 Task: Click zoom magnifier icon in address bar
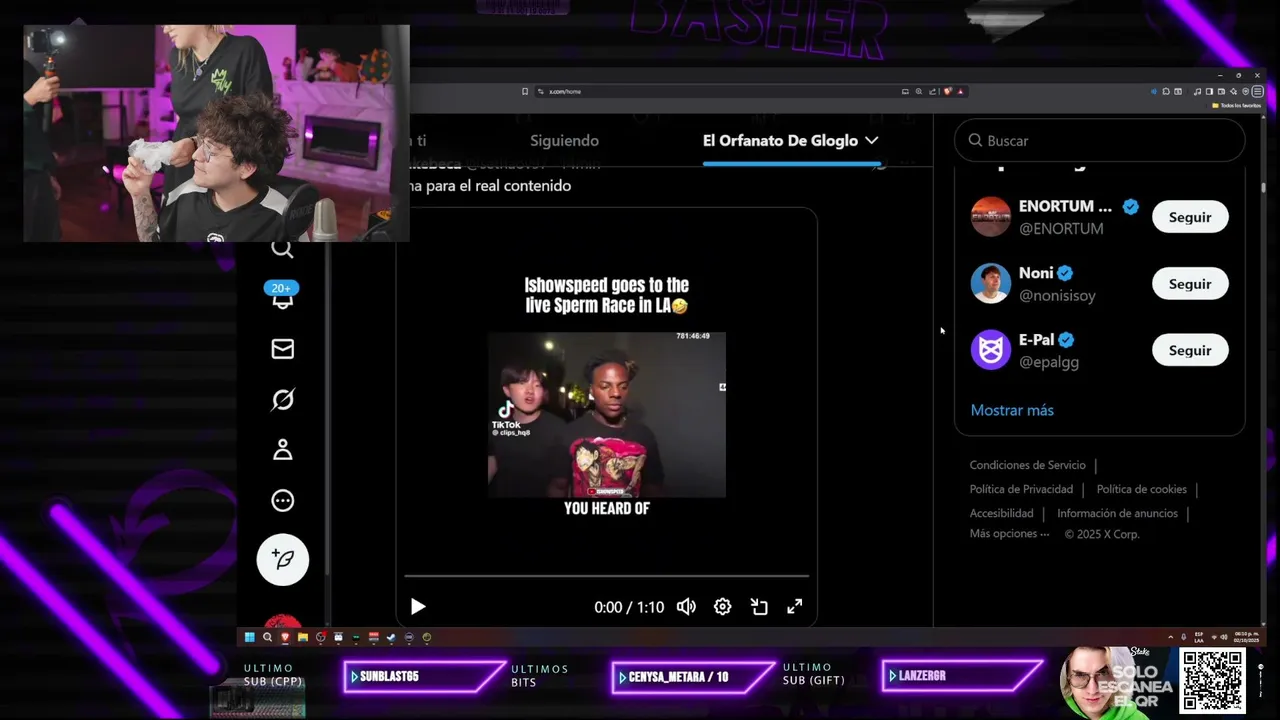(x=919, y=91)
